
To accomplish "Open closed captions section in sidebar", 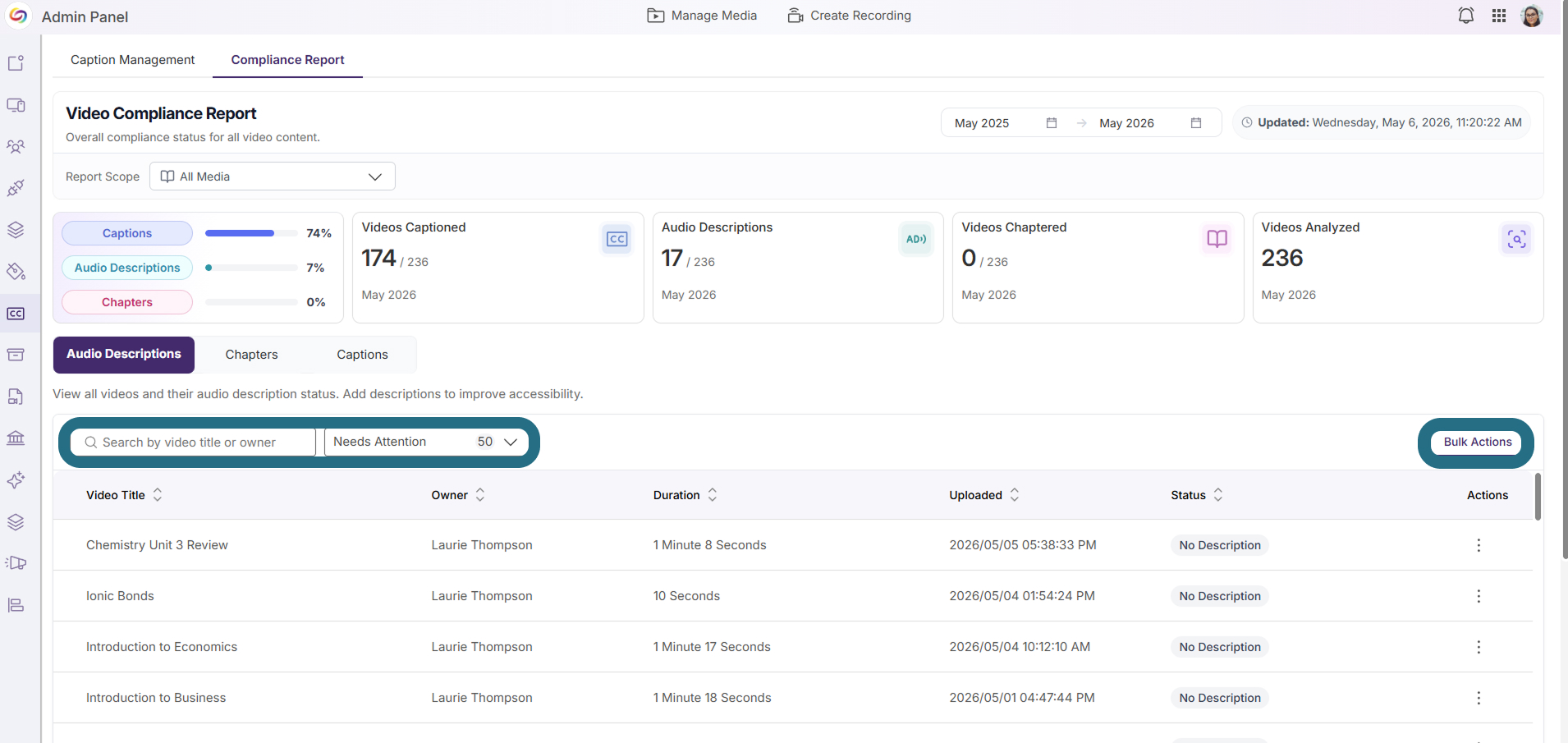I will click(16, 314).
